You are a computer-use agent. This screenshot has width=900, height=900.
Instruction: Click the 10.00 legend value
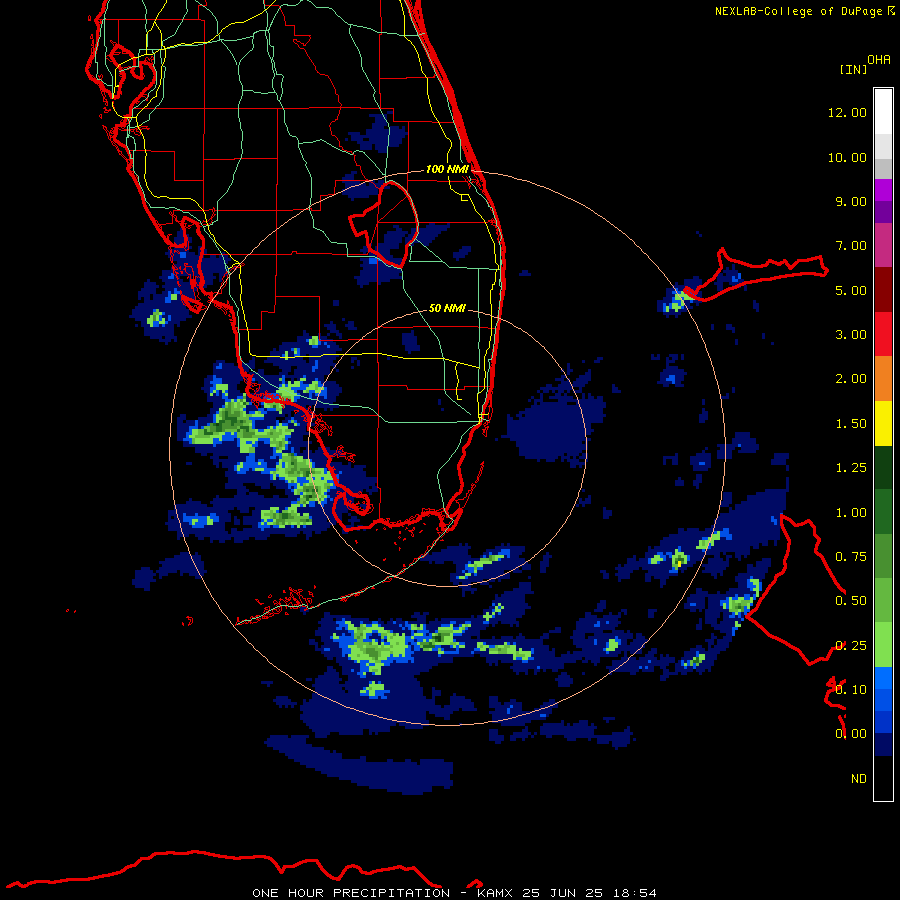847,157
